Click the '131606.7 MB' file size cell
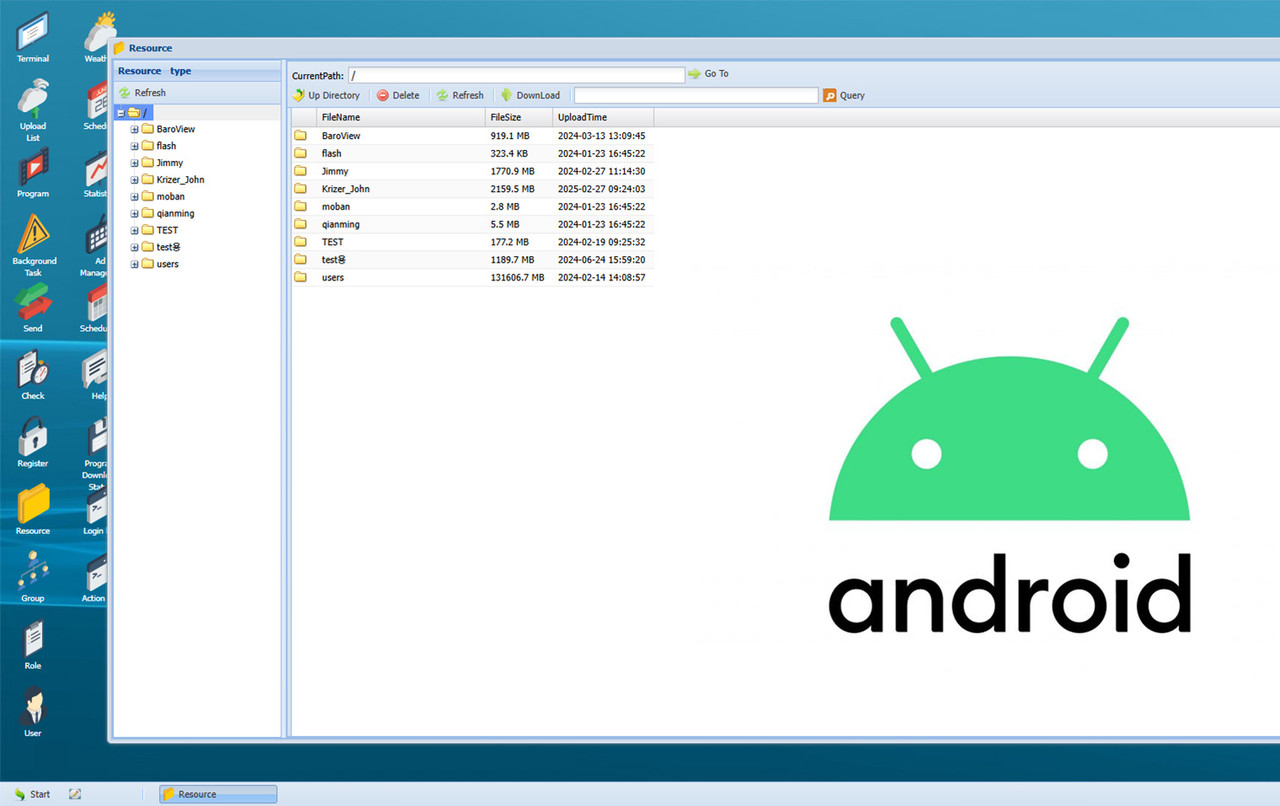1280x806 pixels. tap(518, 278)
